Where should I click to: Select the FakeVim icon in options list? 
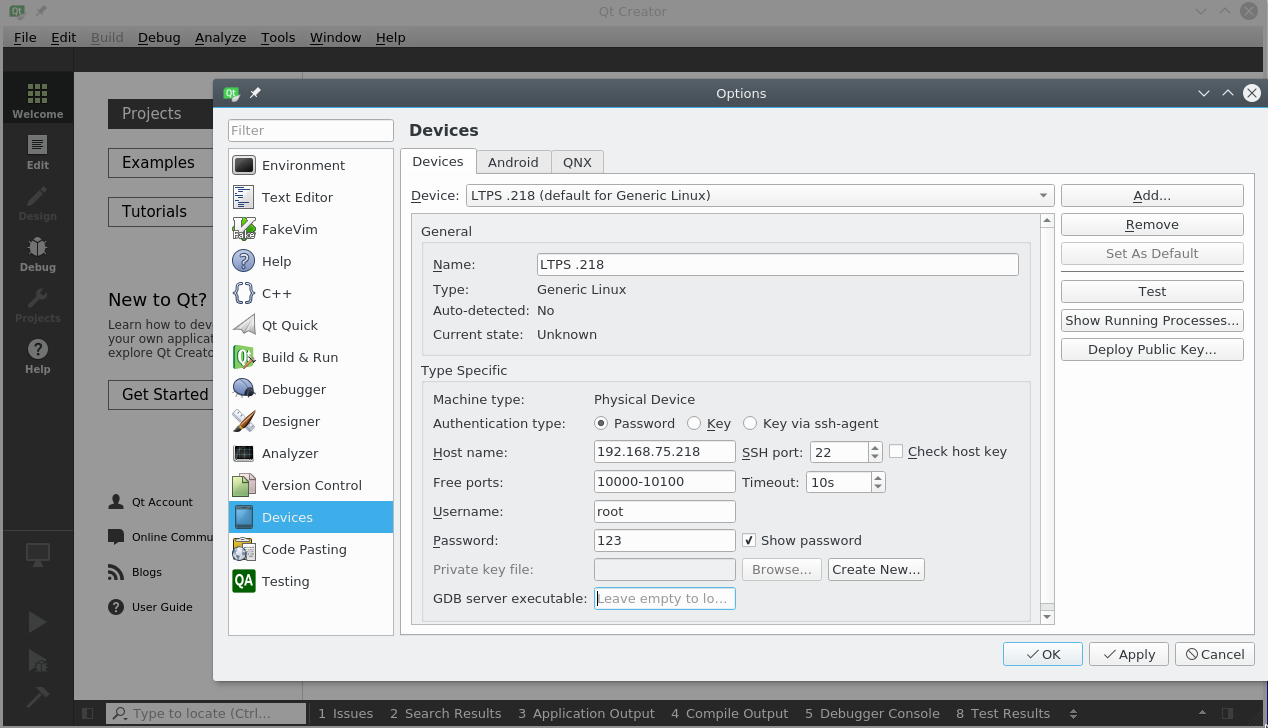coord(244,229)
